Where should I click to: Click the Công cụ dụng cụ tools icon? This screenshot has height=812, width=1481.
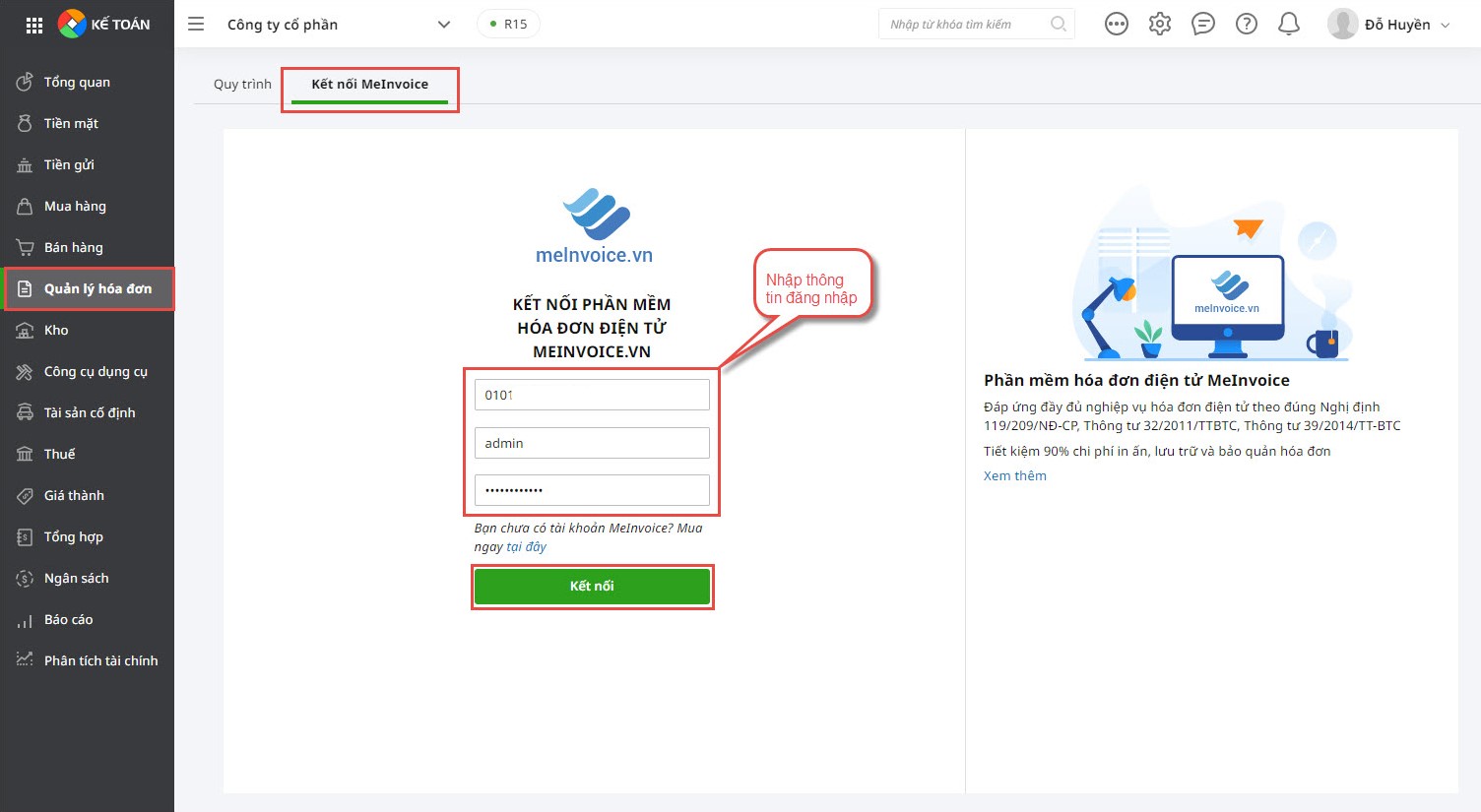[x=25, y=372]
